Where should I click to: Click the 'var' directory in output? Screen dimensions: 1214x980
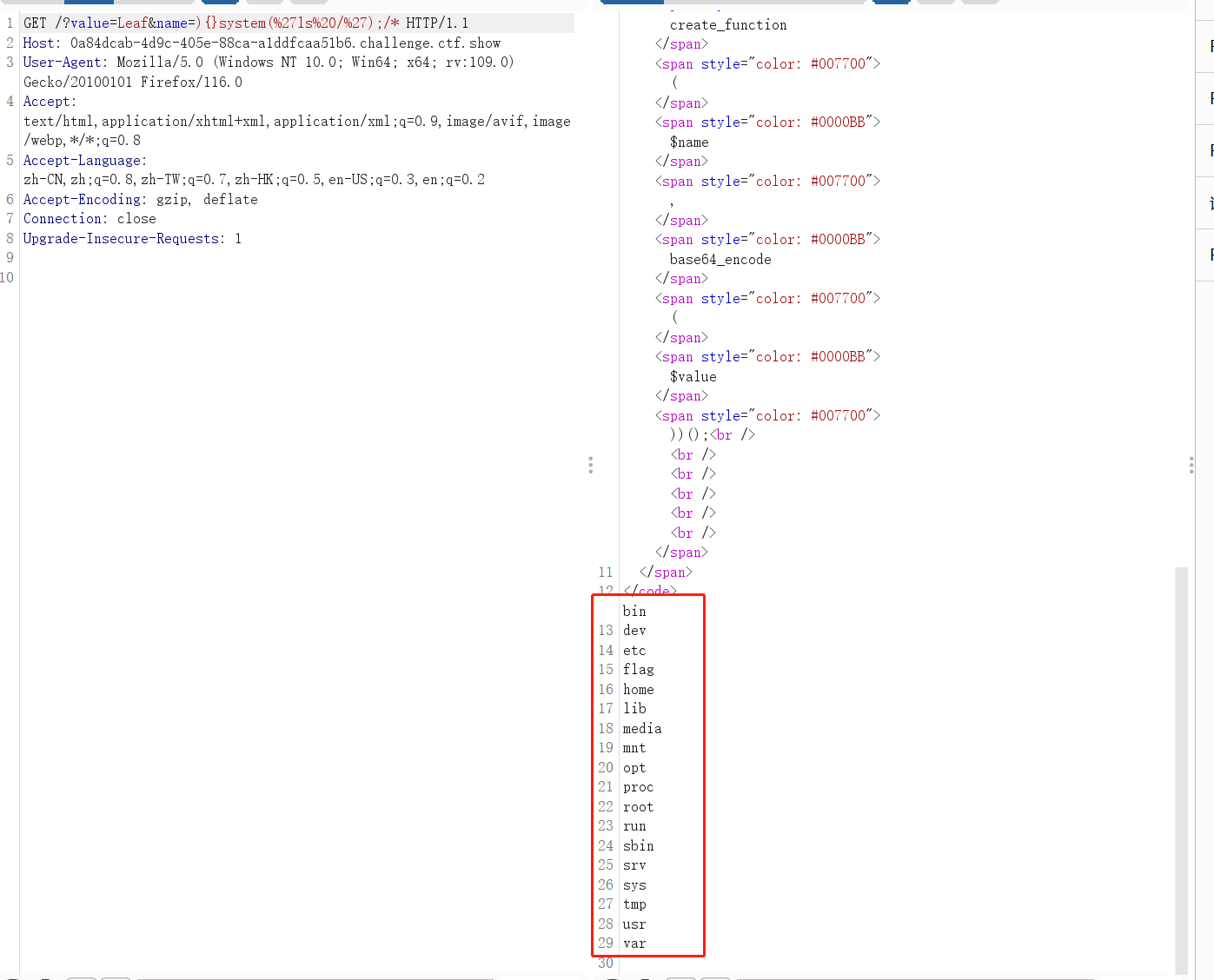pyautogui.click(x=634, y=944)
